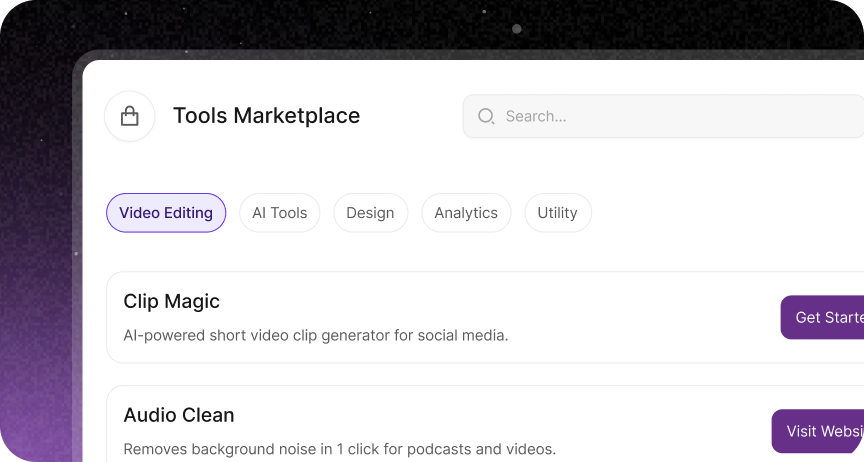
Task: Open the Design category tab
Action: click(370, 213)
